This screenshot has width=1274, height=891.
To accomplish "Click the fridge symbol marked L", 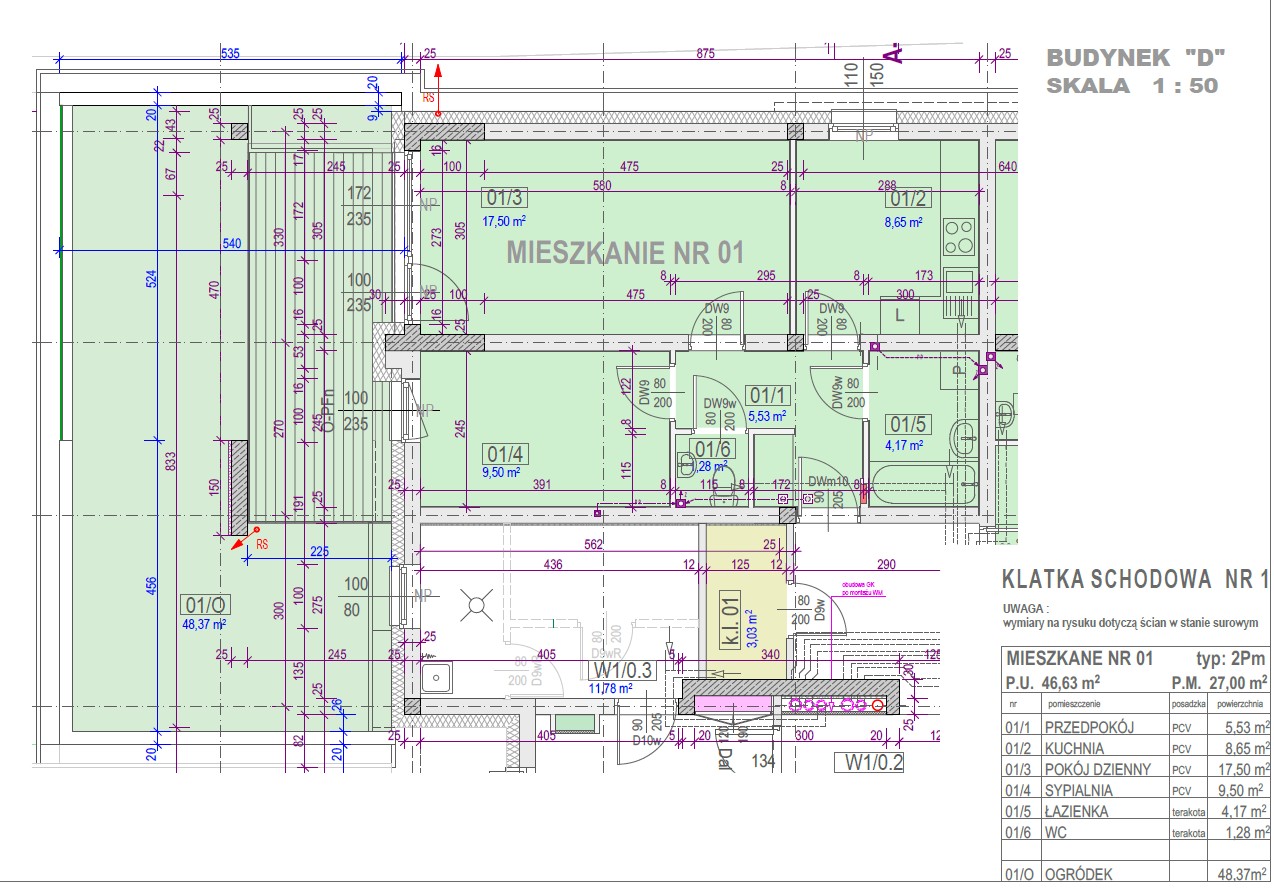I will (900, 315).
